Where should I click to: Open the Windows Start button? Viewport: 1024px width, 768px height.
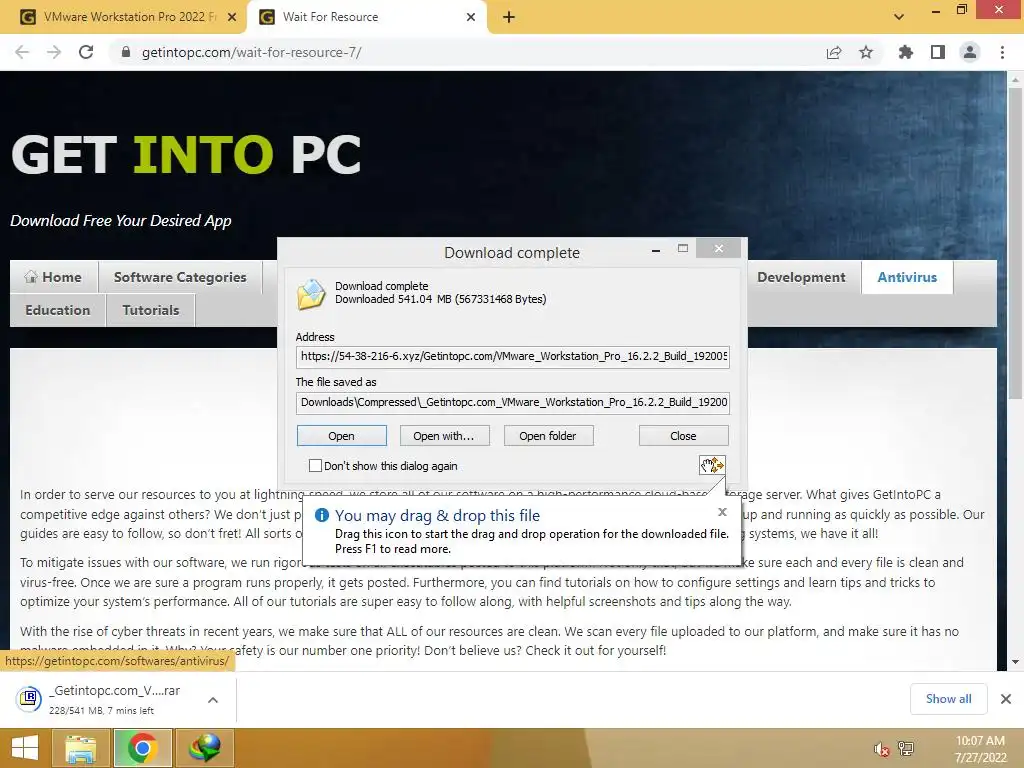point(25,748)
